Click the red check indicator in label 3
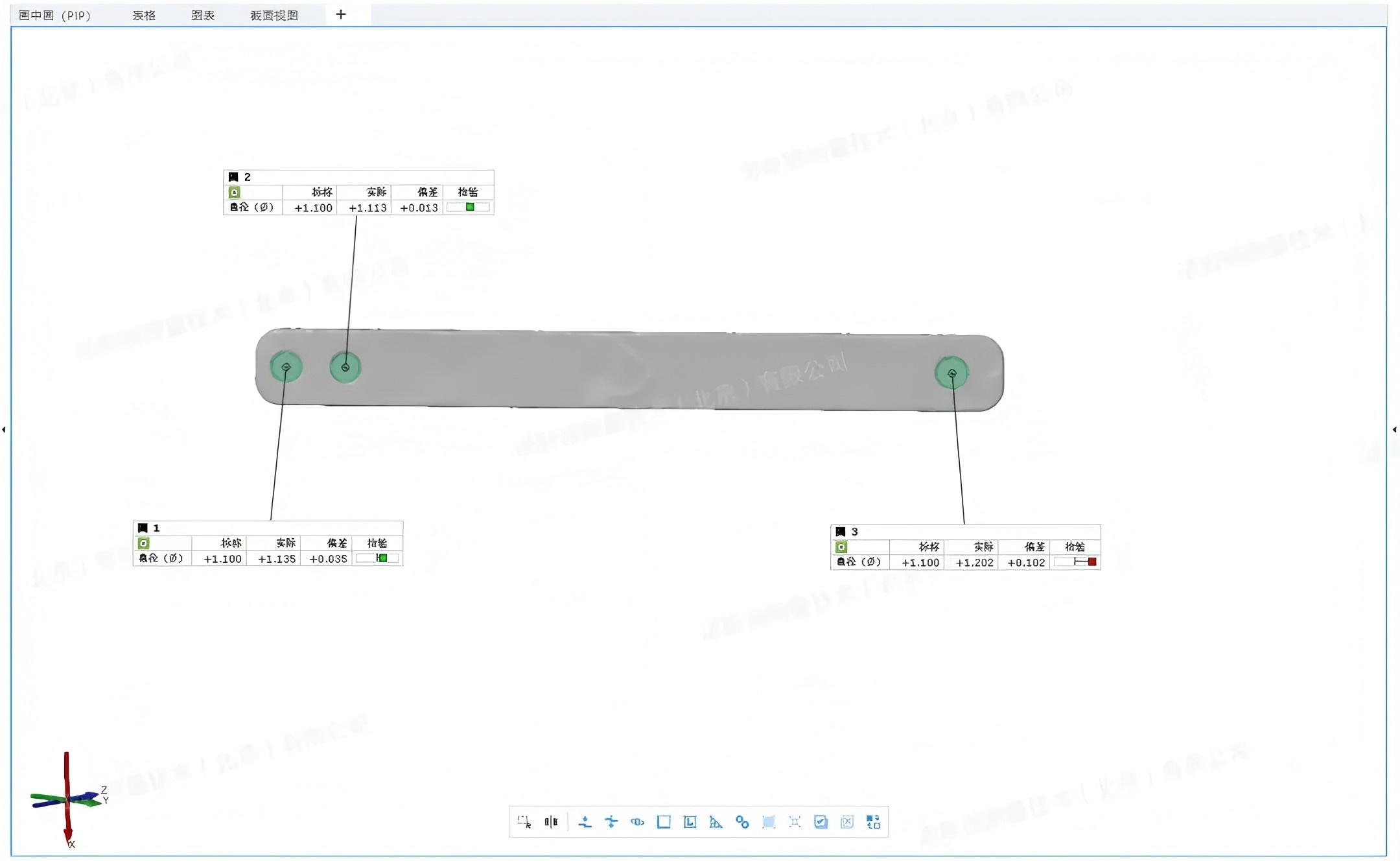Screen dimensions: 1400x861 (x=1091, y=562)
